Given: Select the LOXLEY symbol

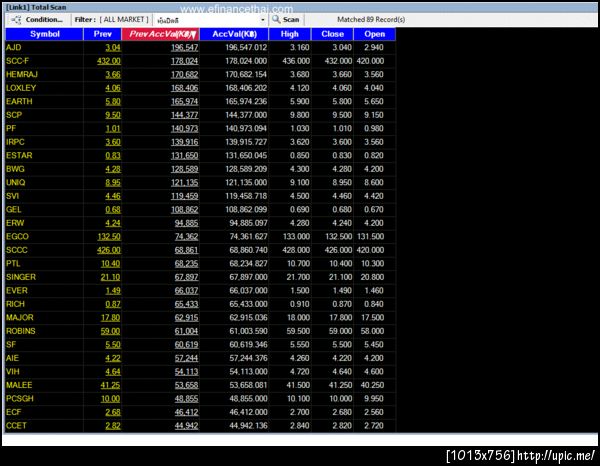Looking at the screenshot, I should point(21,88).
